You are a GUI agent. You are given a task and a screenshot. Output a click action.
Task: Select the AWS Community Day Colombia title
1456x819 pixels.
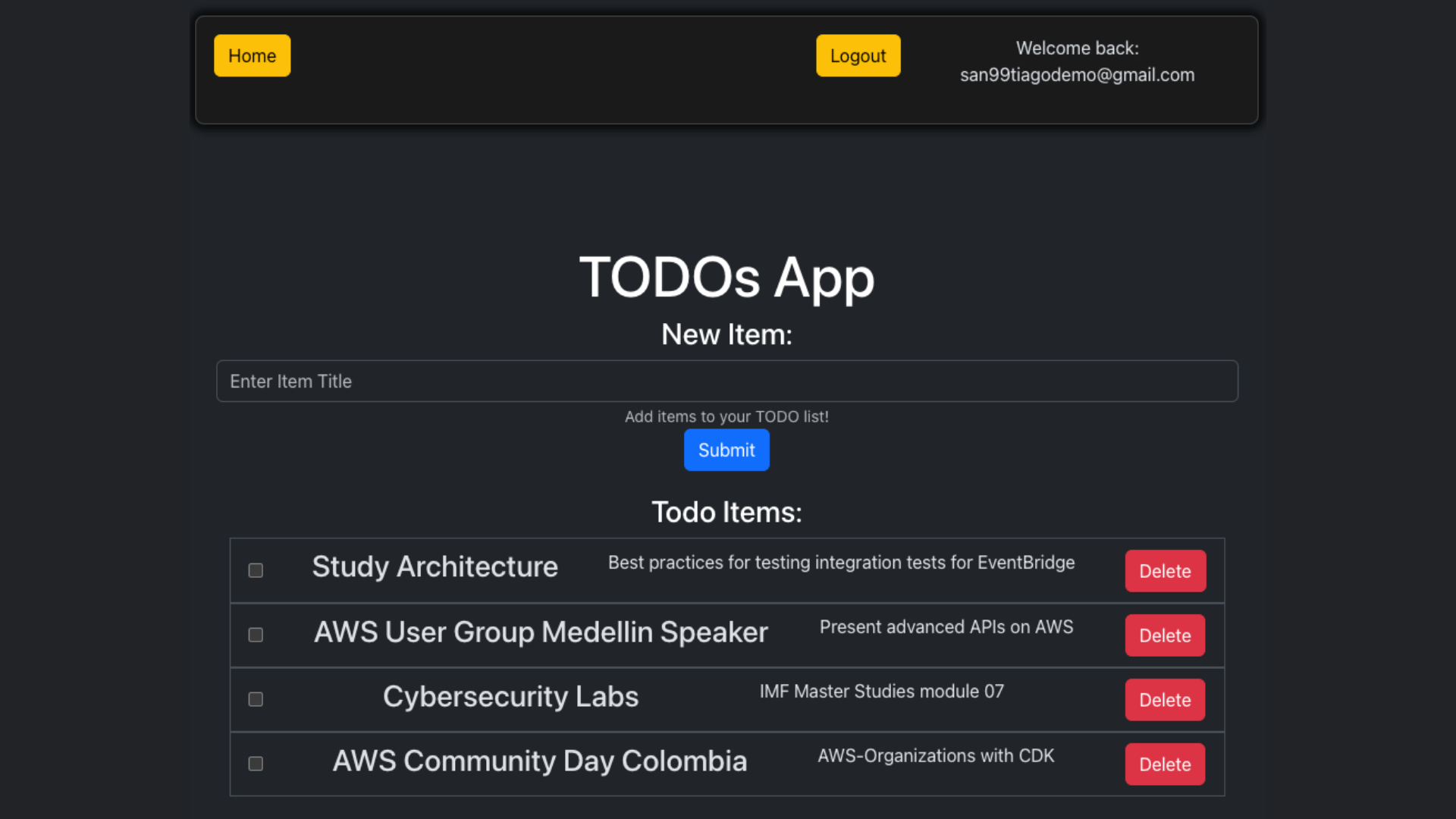click(539, 761)
